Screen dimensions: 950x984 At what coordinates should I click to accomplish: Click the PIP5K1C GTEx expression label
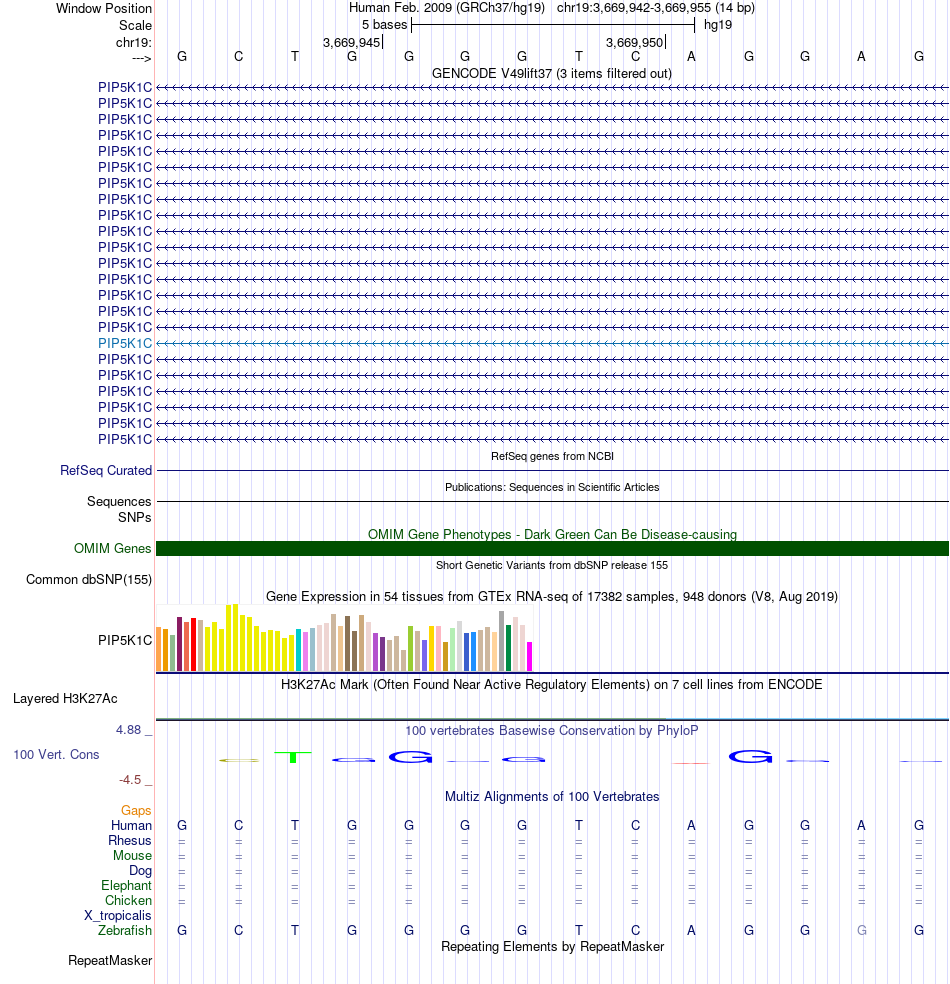[x=125, y=640]
